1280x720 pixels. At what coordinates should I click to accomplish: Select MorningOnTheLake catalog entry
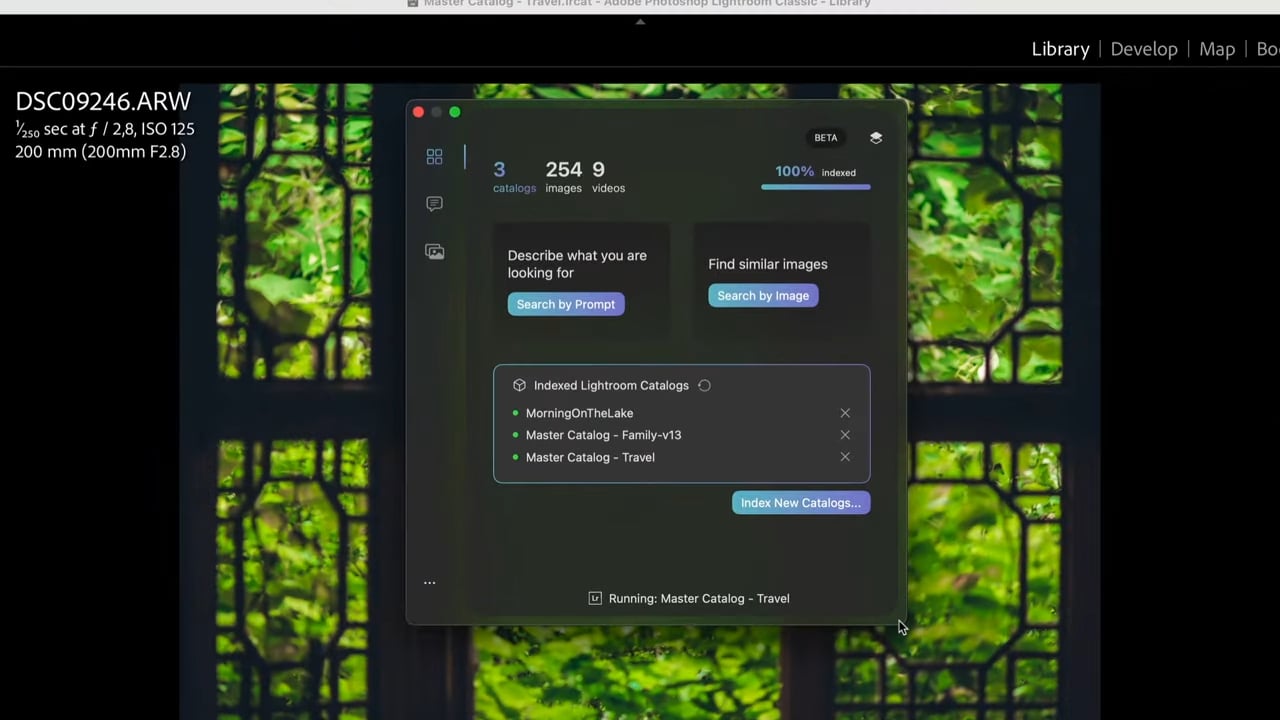(579, 413)
